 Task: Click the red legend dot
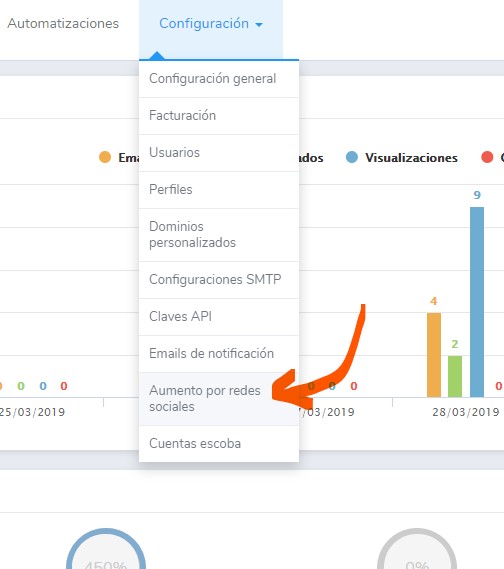click(487, 157)
